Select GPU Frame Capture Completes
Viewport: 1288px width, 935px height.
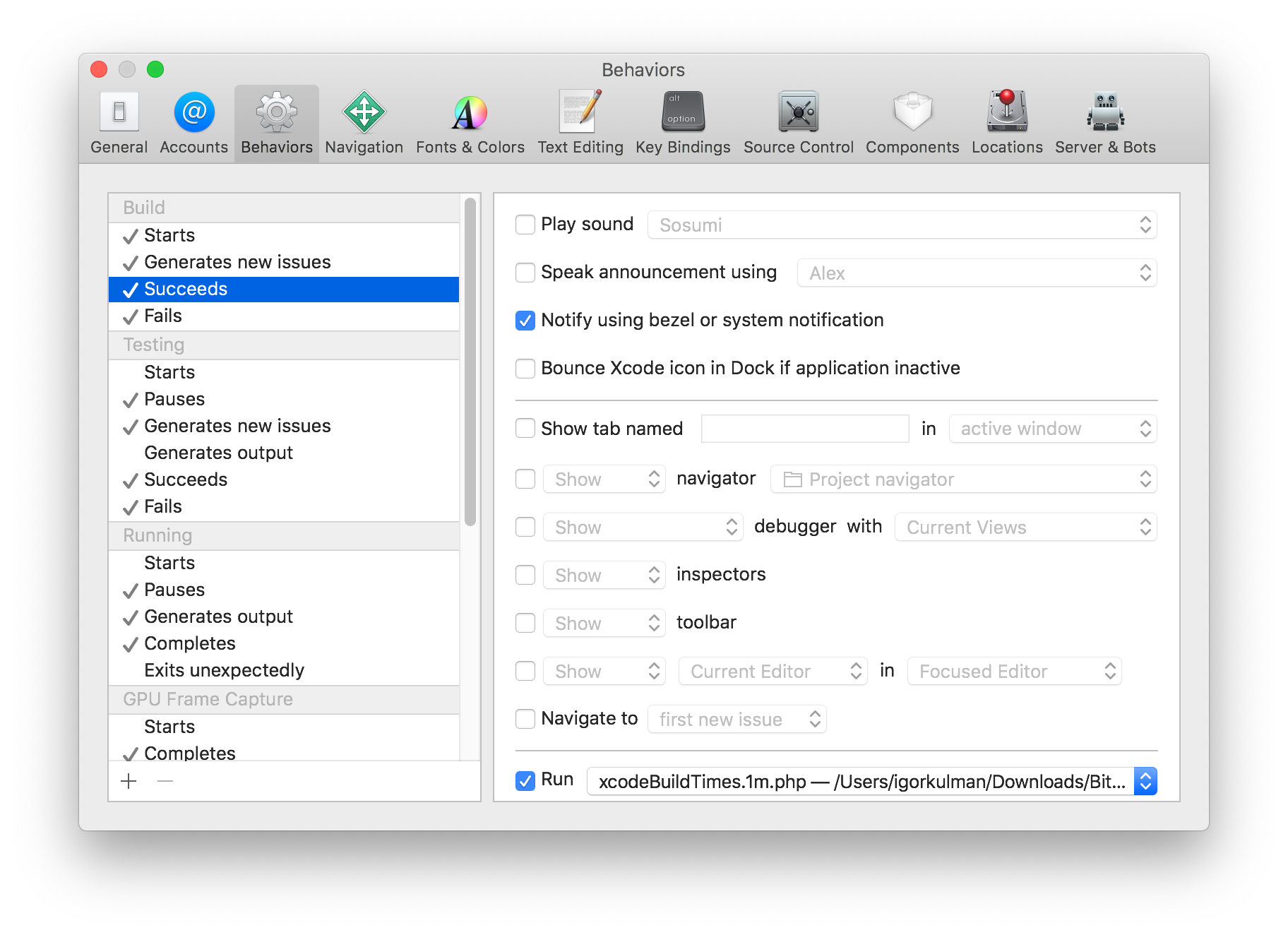point(284,753)
